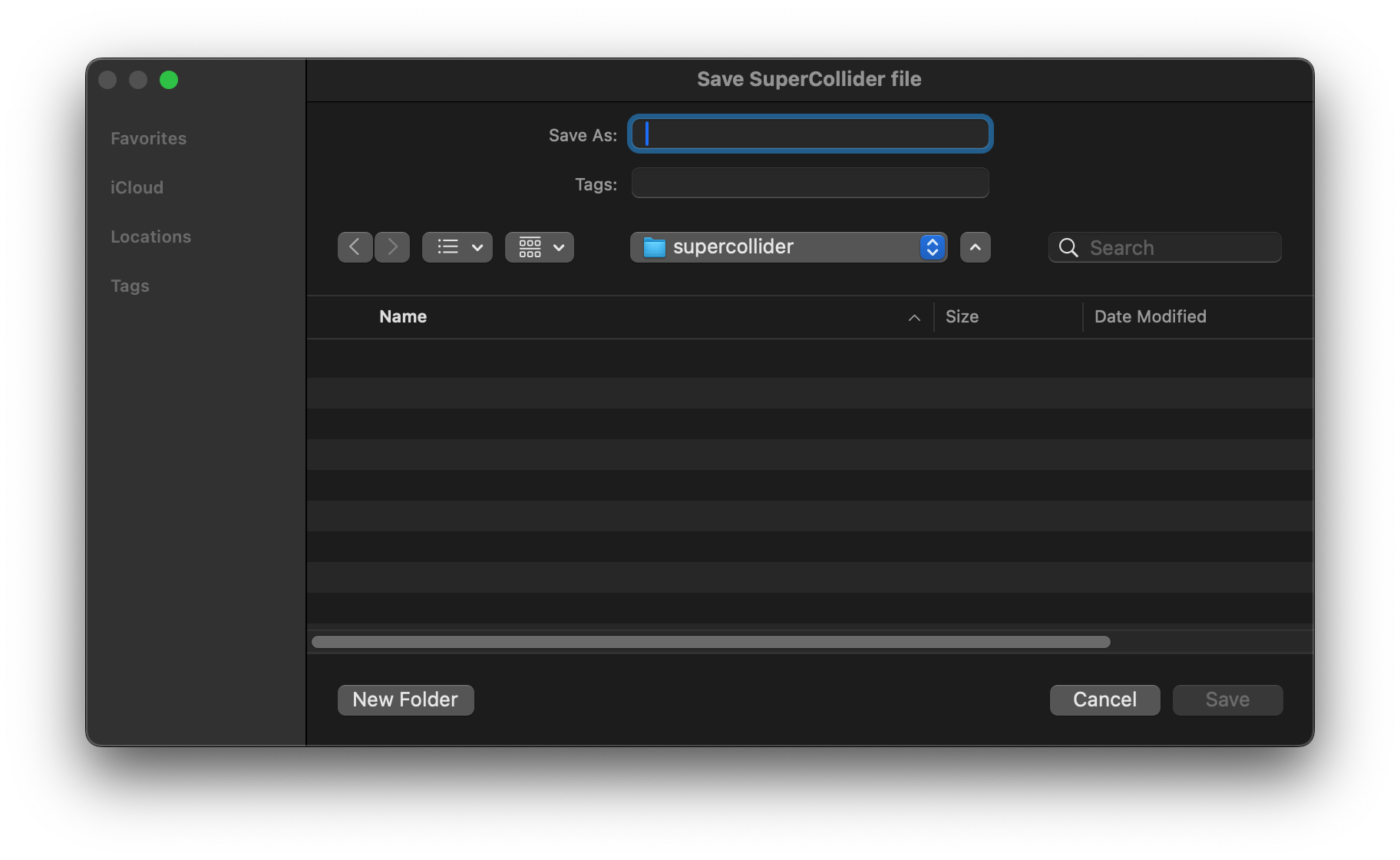Click the Search field
1400x860 pixels.
[1165, 247]
